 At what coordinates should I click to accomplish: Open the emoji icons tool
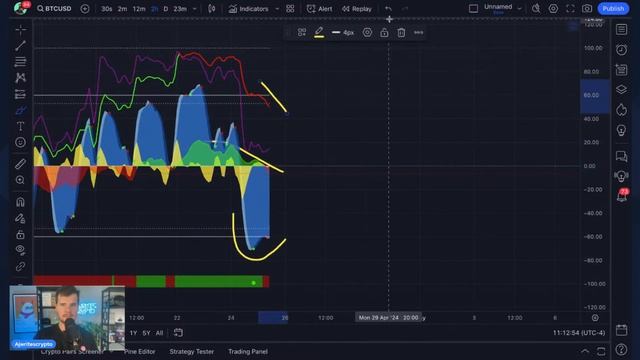(x=20, y=142)
